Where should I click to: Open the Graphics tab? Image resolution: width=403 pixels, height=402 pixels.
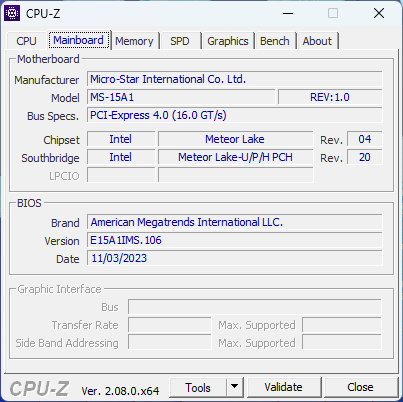pyautogui.click(x=228, y=41)
